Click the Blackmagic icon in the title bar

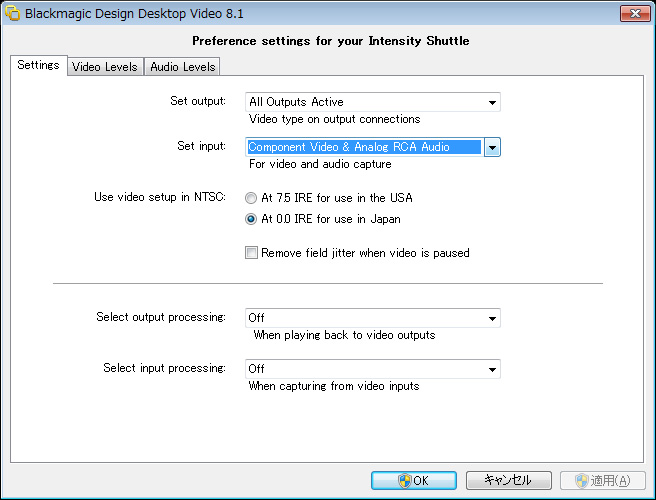pos(13,14)
